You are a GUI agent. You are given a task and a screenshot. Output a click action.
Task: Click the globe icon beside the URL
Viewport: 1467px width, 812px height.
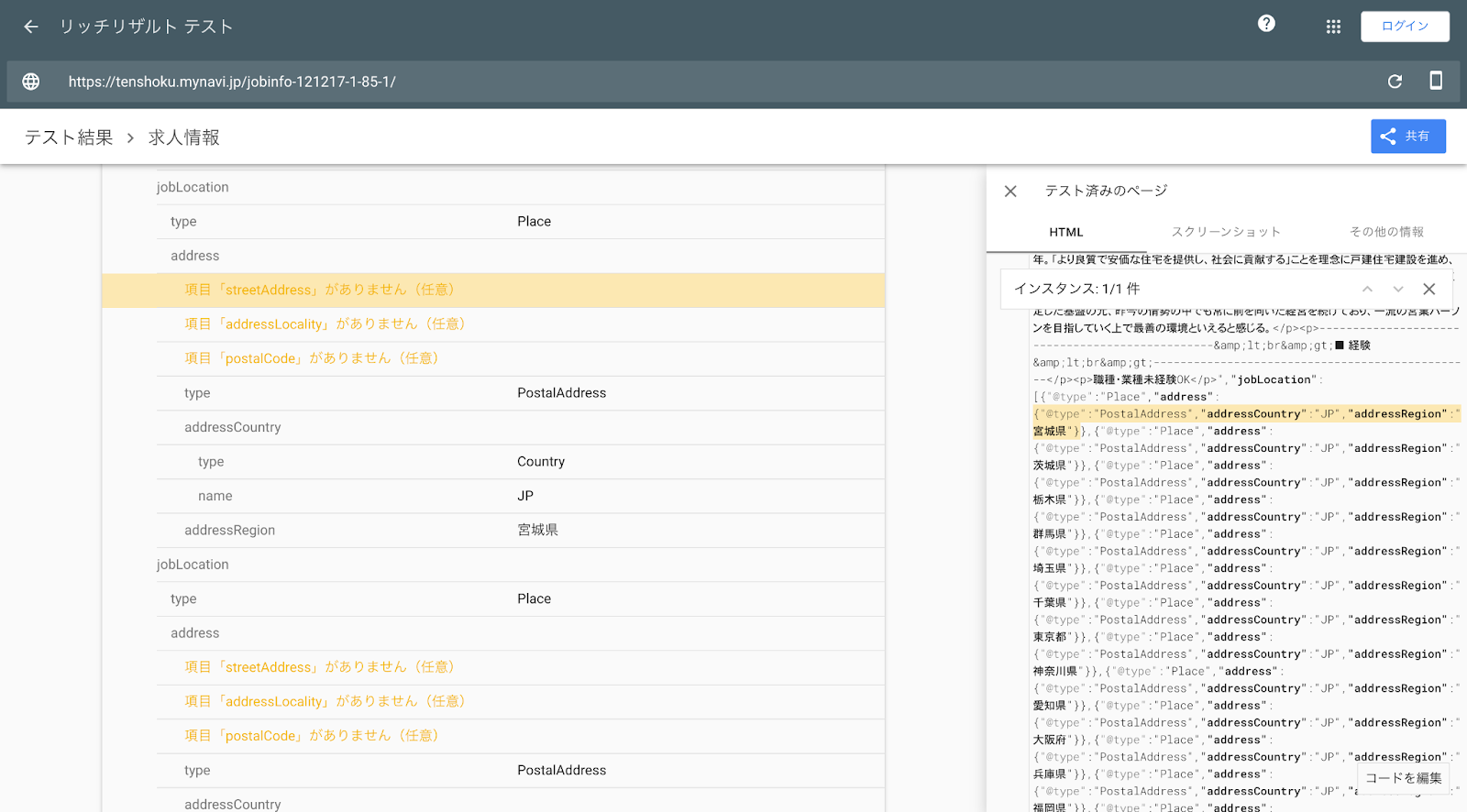(x=31, y=82)
